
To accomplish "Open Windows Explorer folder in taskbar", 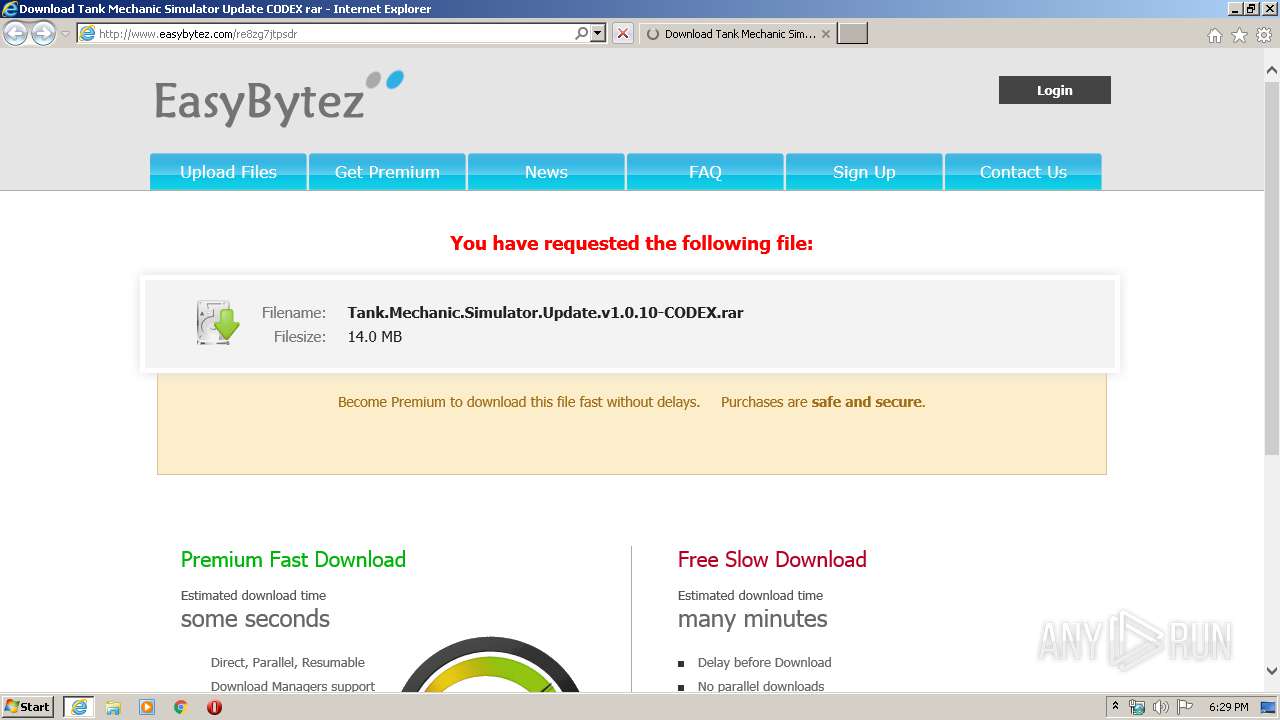I will coord(113,707).
